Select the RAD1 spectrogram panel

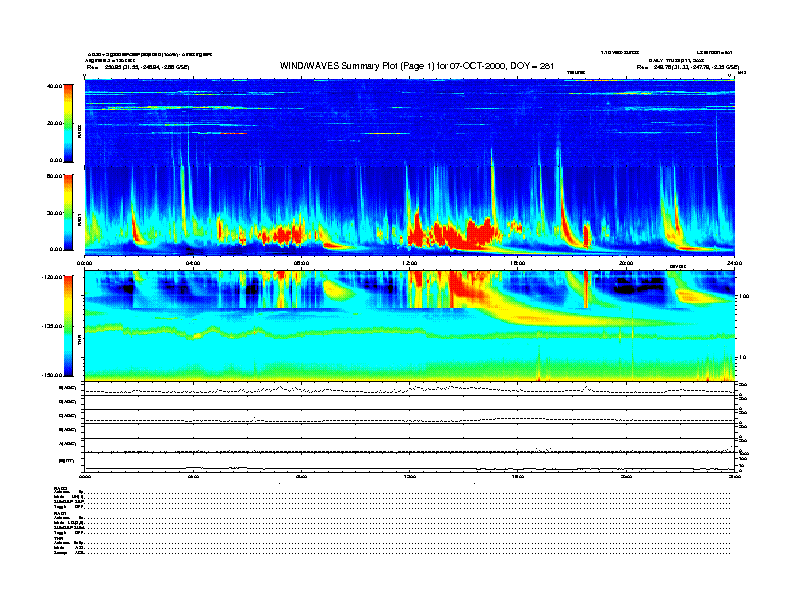[410, 211]
